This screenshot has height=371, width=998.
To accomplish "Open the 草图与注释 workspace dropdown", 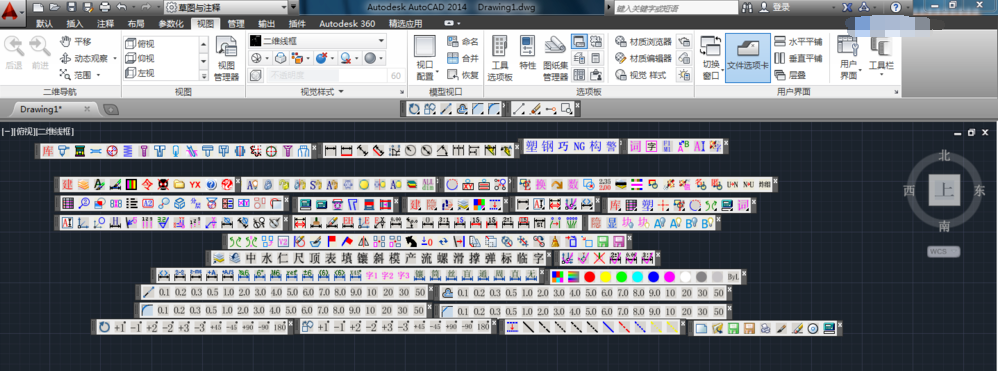I will pos(230,7).
